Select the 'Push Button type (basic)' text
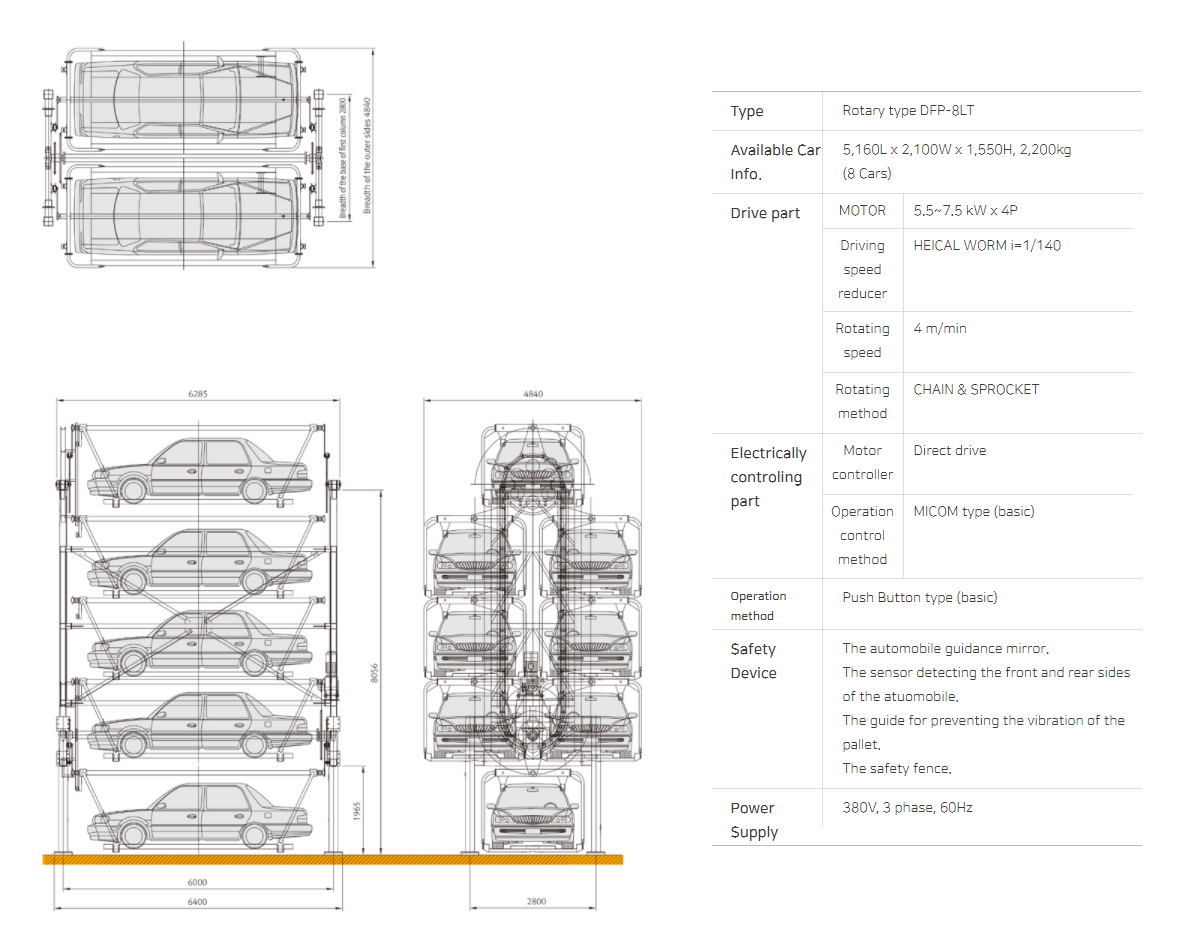 pyautogui.click(x=919, y=598)
